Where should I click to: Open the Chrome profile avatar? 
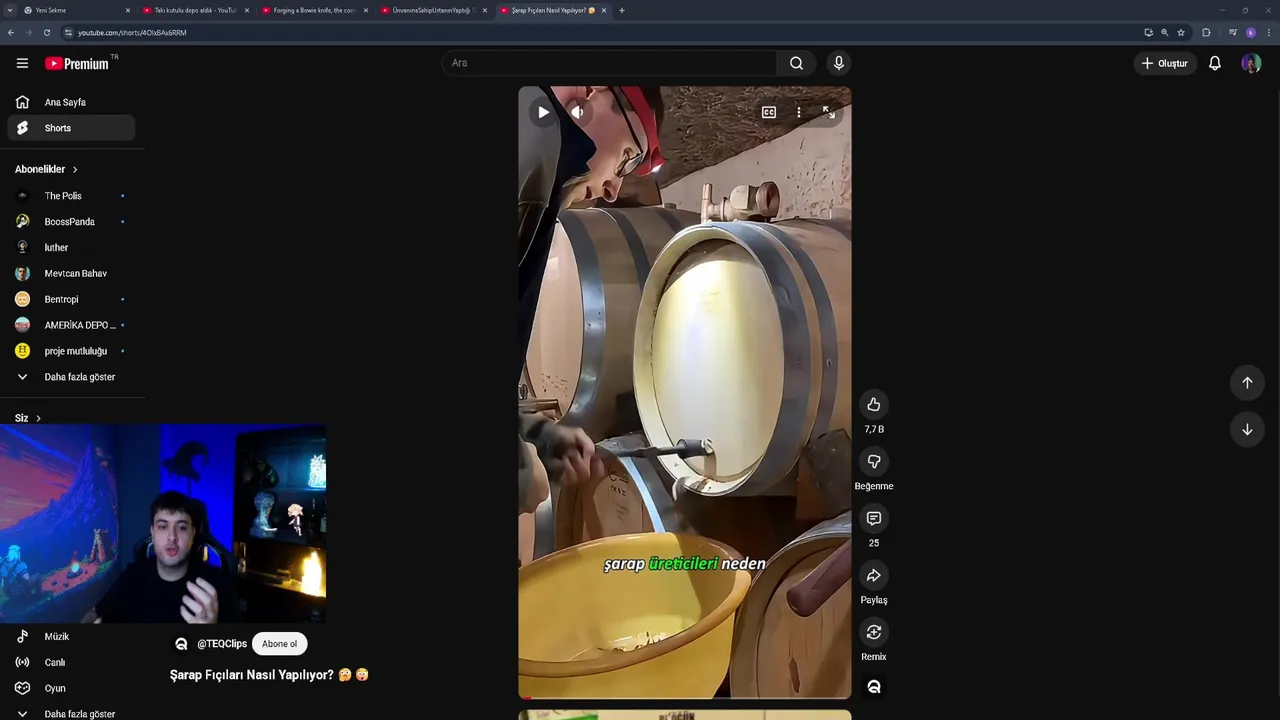1250,32
